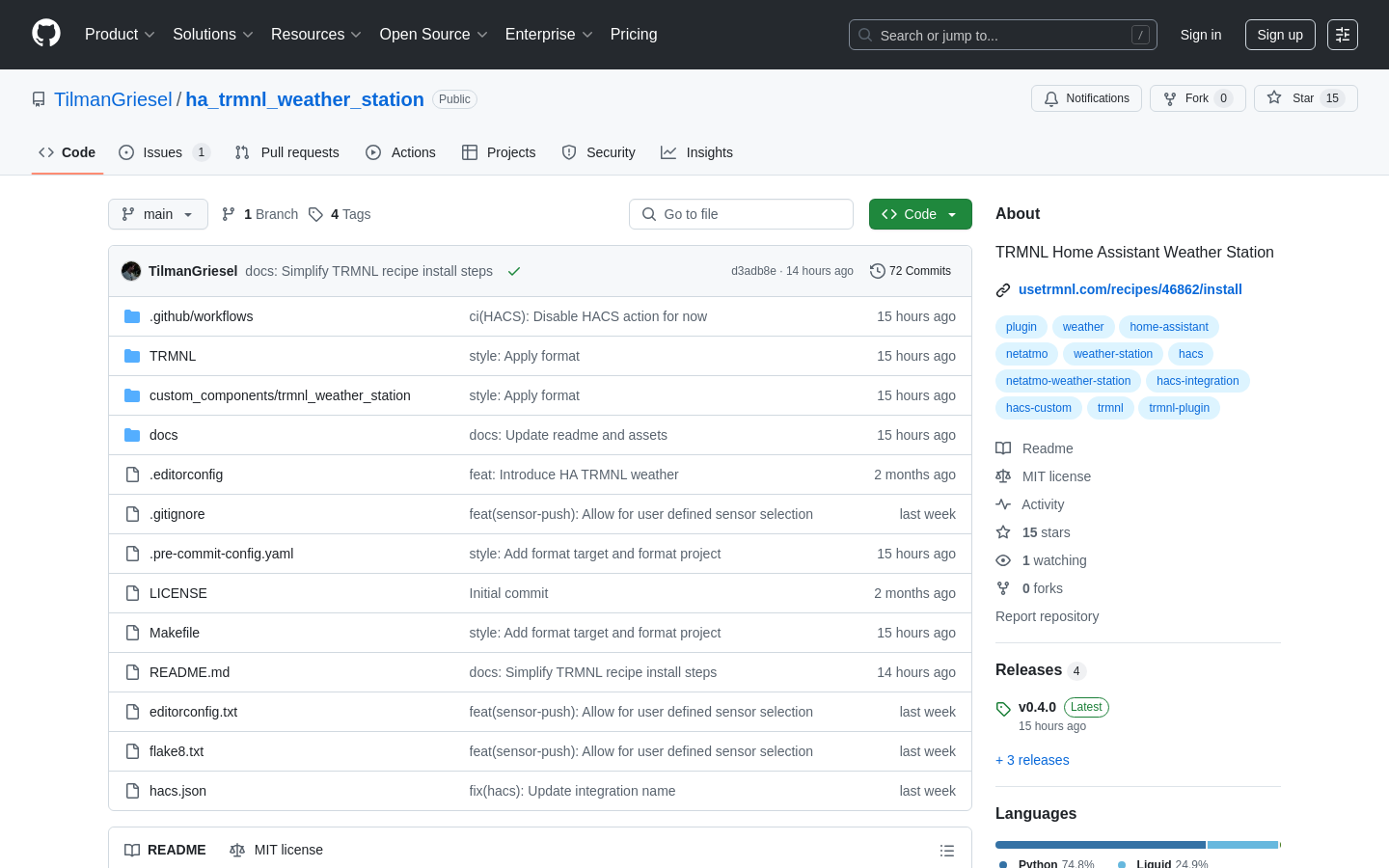The height and width of the screenshot is (868, 1389).
Task: Expand the Resources menu
Action: (x=316, y=35)
